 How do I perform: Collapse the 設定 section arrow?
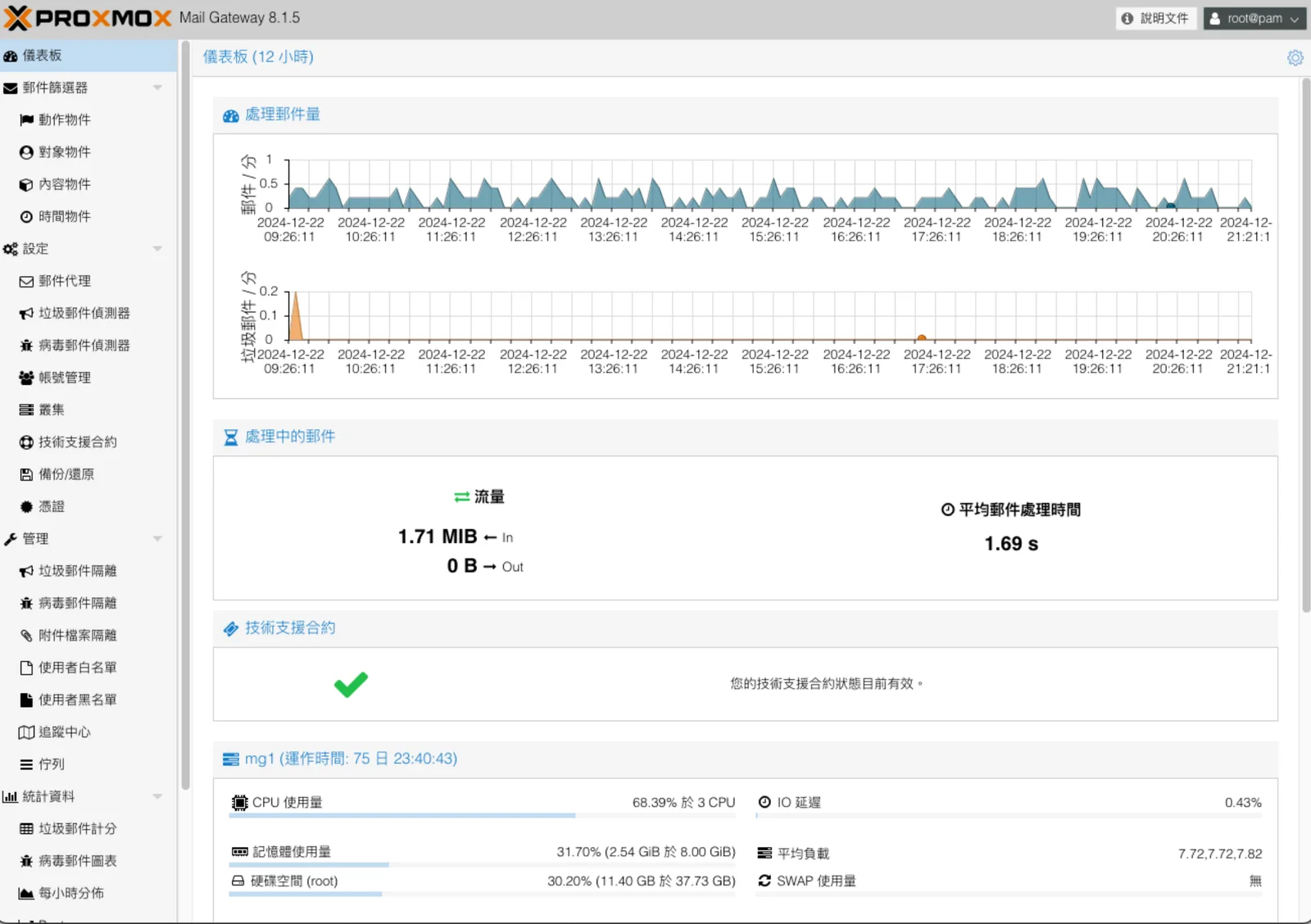click(157, 249)
